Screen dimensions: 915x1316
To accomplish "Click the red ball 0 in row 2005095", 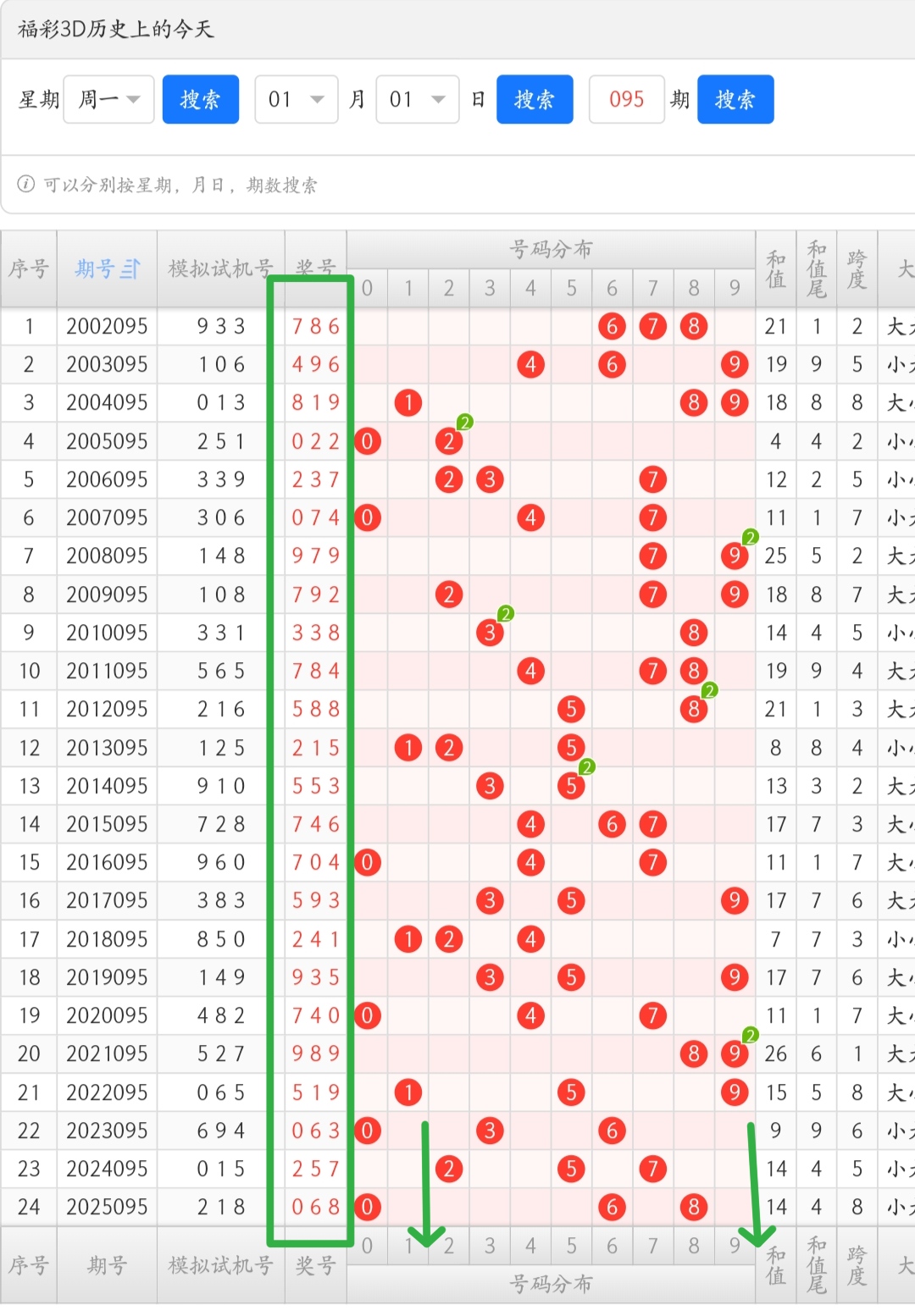I will tap(367, 441).
